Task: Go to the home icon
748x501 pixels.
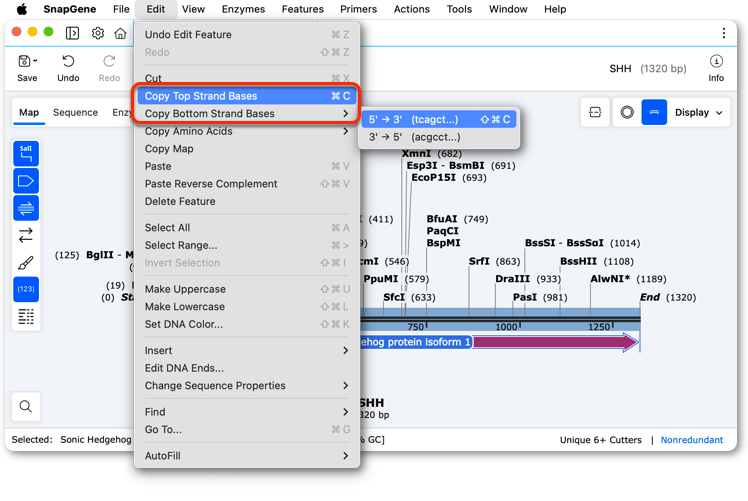Action: tap(121, 33)
